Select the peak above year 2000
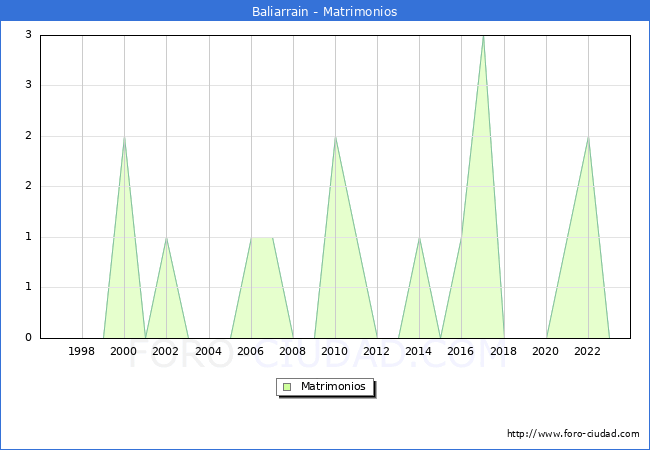Screen dimensions: 650x450 pyautogui.click(x=124, y=137)
